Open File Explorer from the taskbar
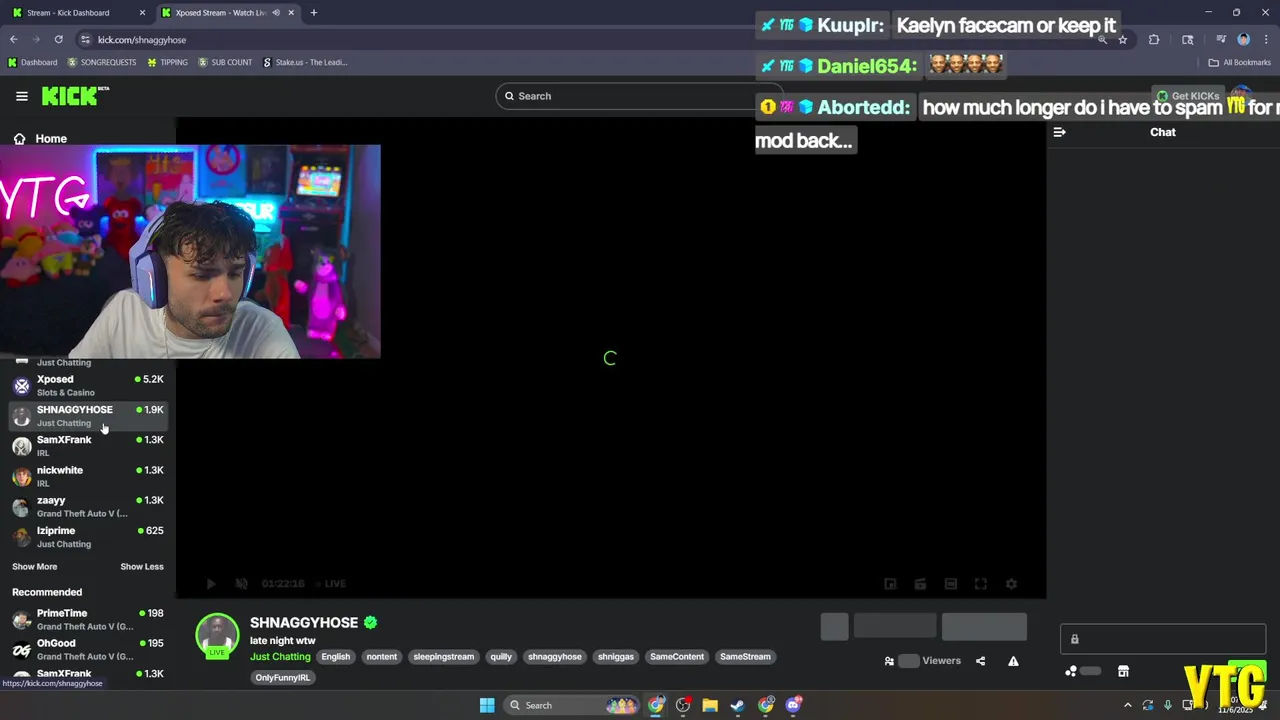Image resolution: width=1280 pixels, height=720 pixels. click(710, 705)
